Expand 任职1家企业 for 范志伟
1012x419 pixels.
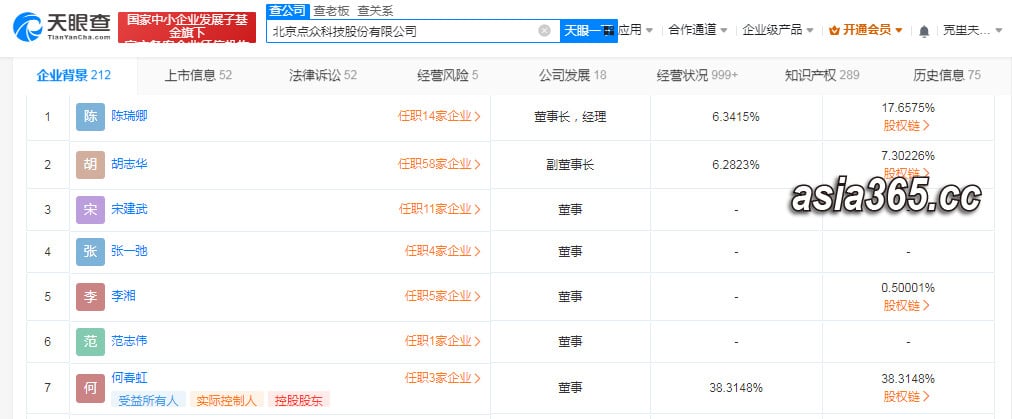coord(443,340)
